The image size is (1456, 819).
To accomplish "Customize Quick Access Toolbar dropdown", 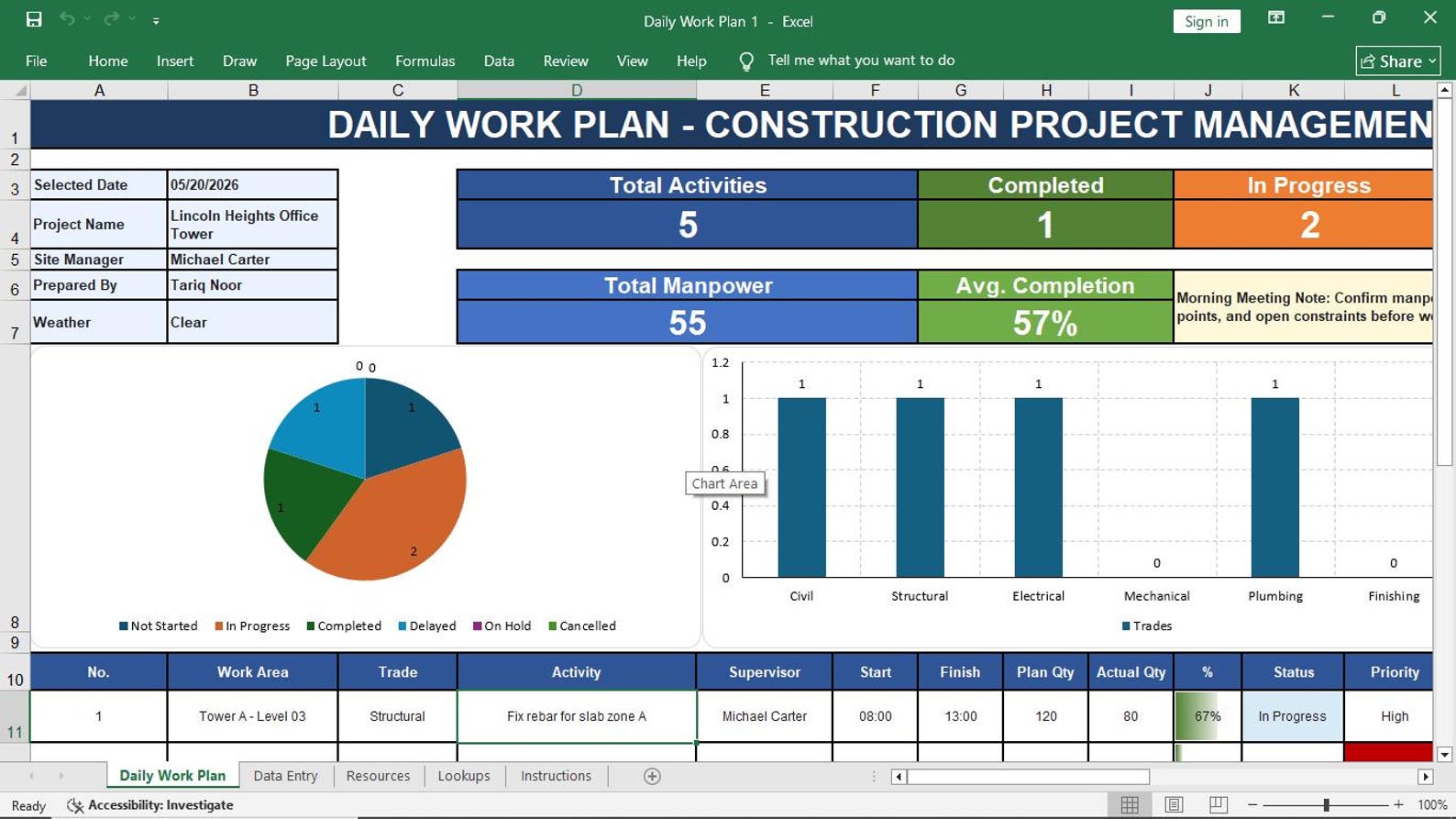I will [156, 20].
